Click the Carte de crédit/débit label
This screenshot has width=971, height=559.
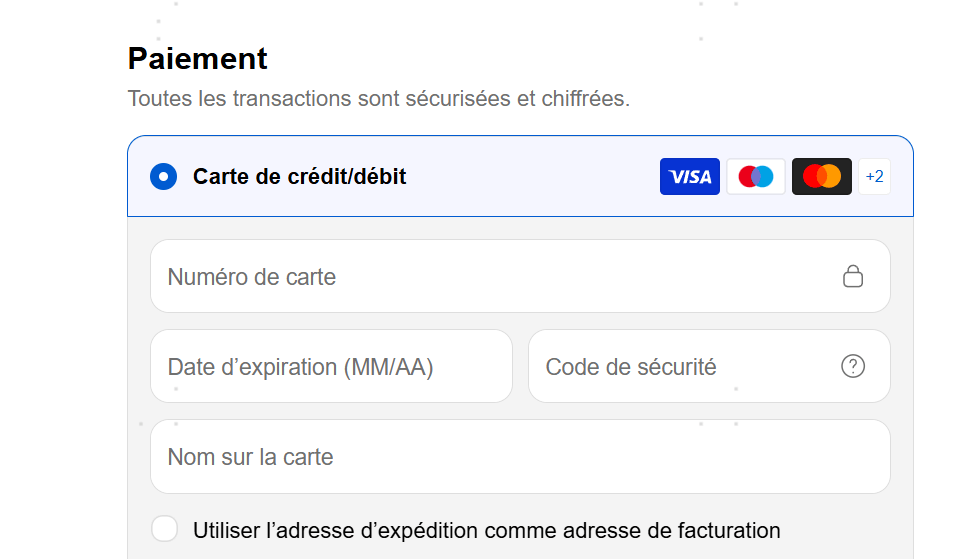pos(300,176)
